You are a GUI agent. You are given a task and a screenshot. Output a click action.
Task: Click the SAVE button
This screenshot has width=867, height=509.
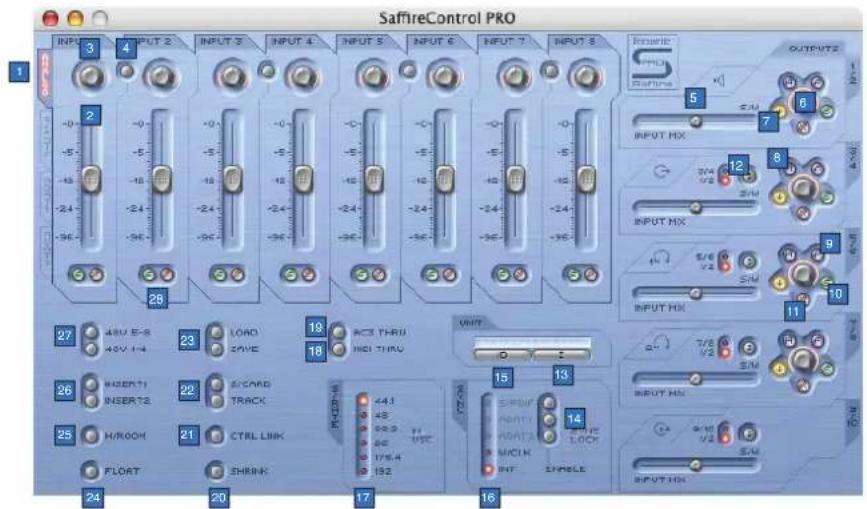point(216,349)
